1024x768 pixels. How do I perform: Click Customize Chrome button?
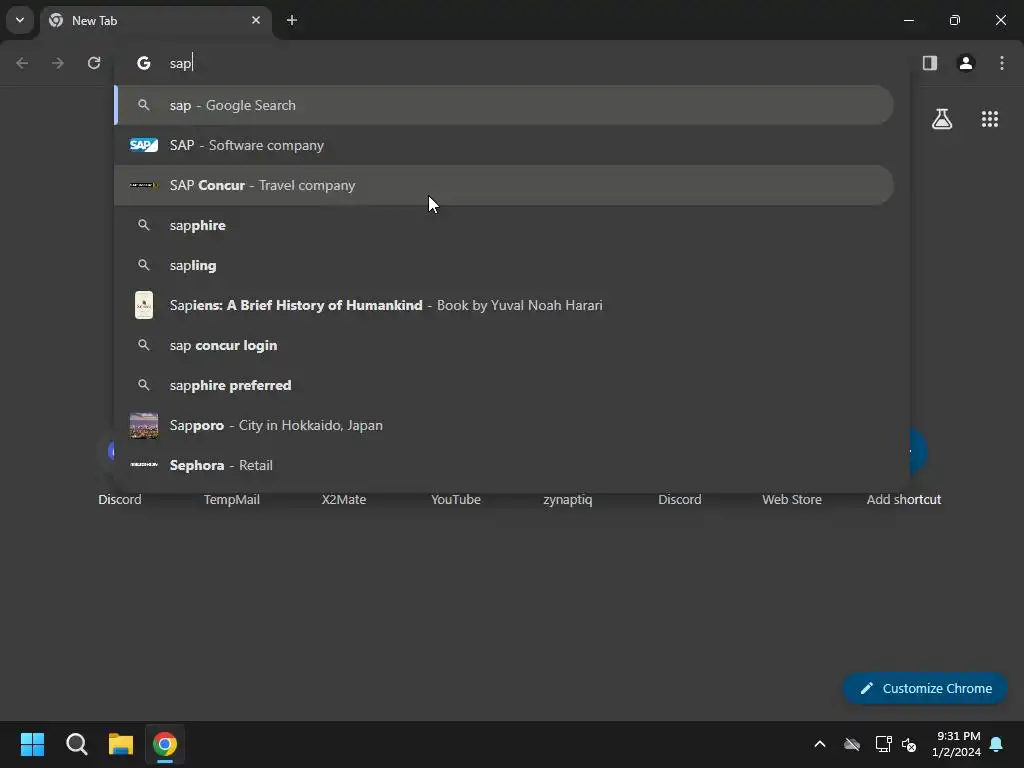pyautogui.click(x=925, y=688)
